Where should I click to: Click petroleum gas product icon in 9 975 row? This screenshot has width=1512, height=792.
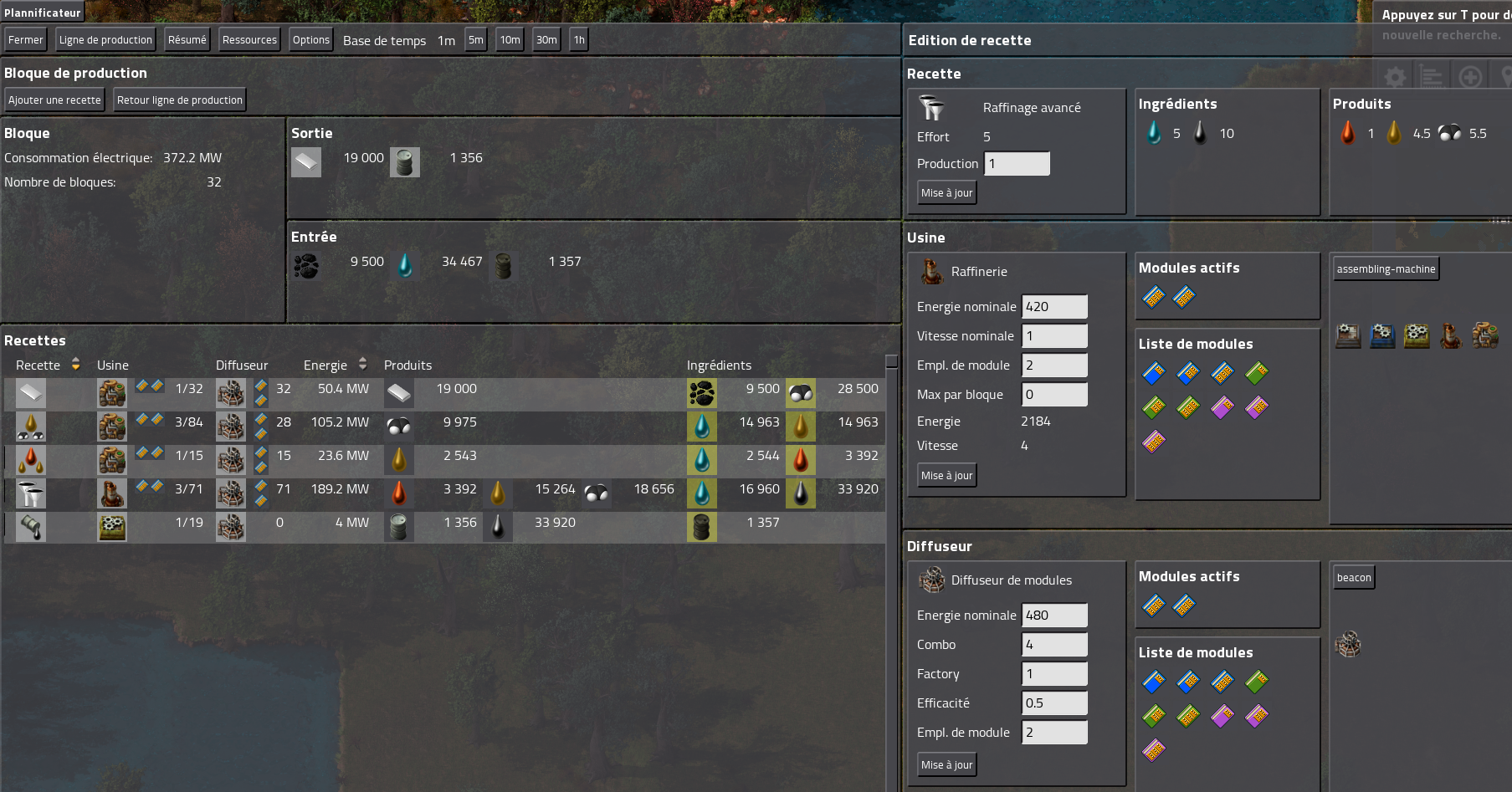coord(399,427)
